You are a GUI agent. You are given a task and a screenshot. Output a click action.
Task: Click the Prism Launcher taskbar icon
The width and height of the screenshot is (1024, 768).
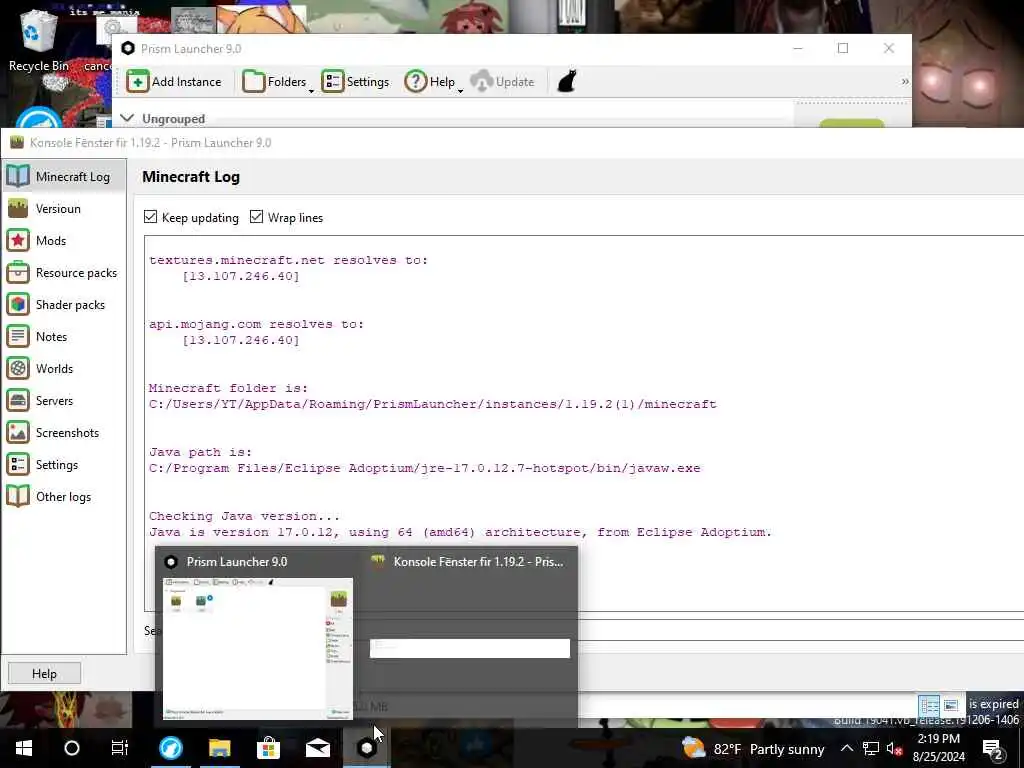(x=366, y=748)
